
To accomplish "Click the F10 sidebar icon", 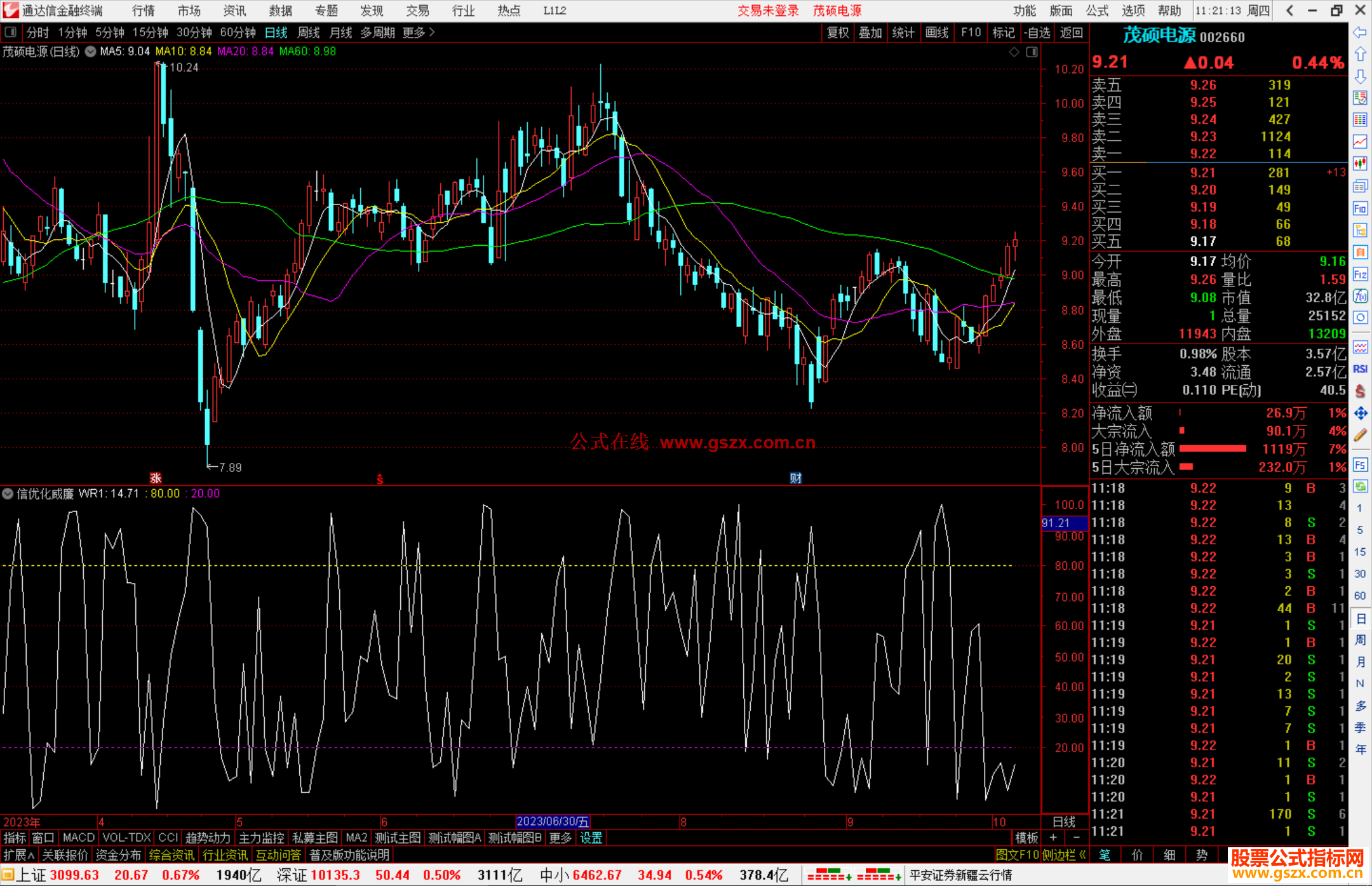I will tap(1360, 209).
